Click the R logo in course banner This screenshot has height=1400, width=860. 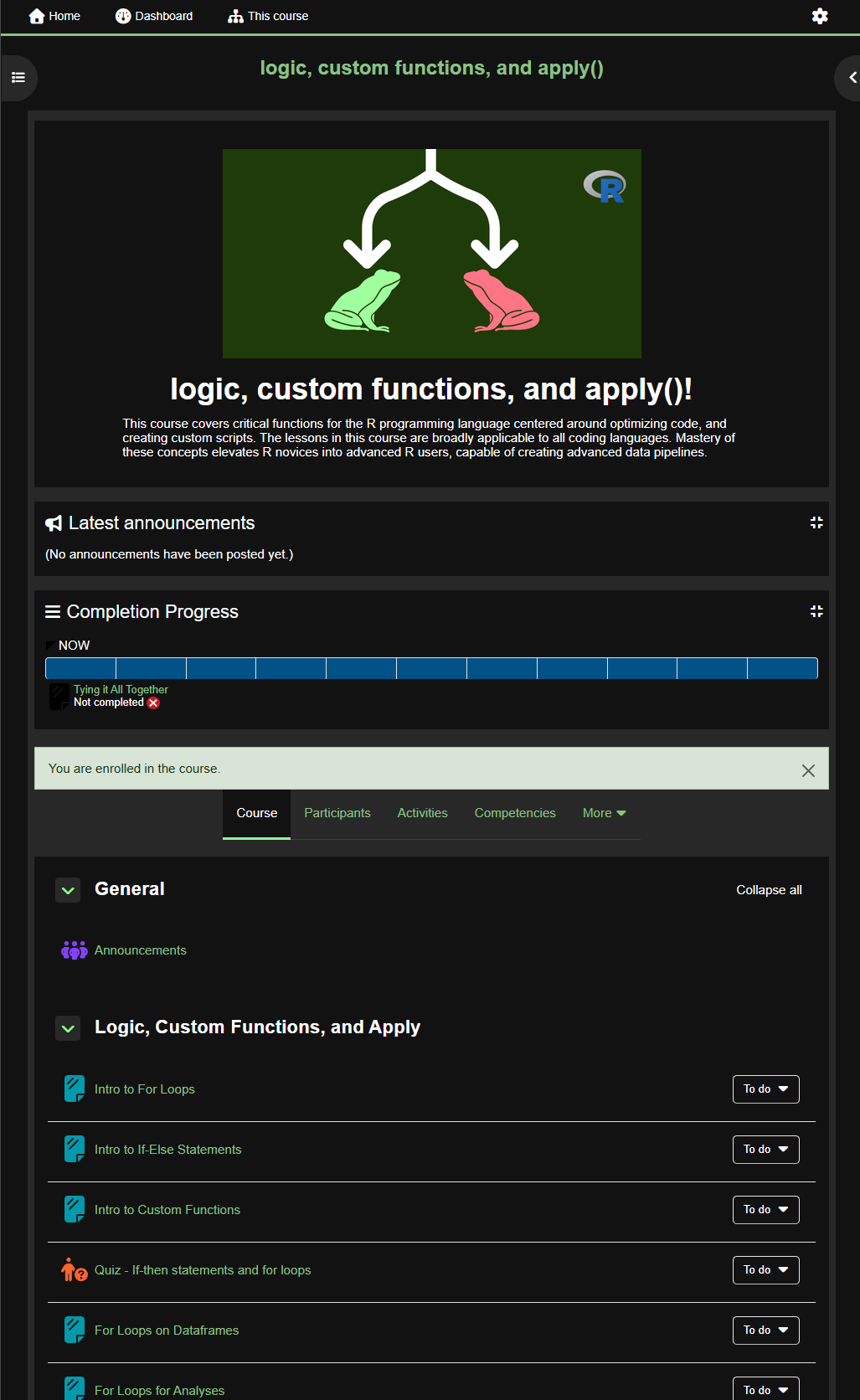[605, 186]
